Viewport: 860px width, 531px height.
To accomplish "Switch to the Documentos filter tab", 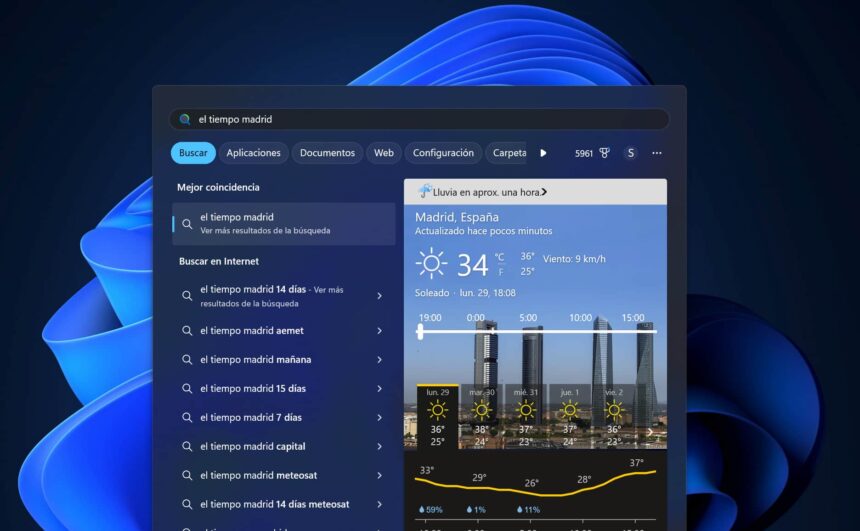I will (x=327, y=153).
